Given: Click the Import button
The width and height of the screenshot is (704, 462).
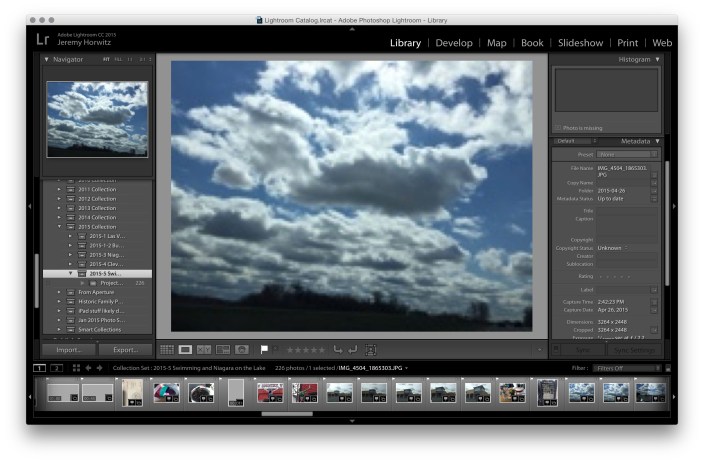Looking at the screenshot, I should (x=68, y=350).
